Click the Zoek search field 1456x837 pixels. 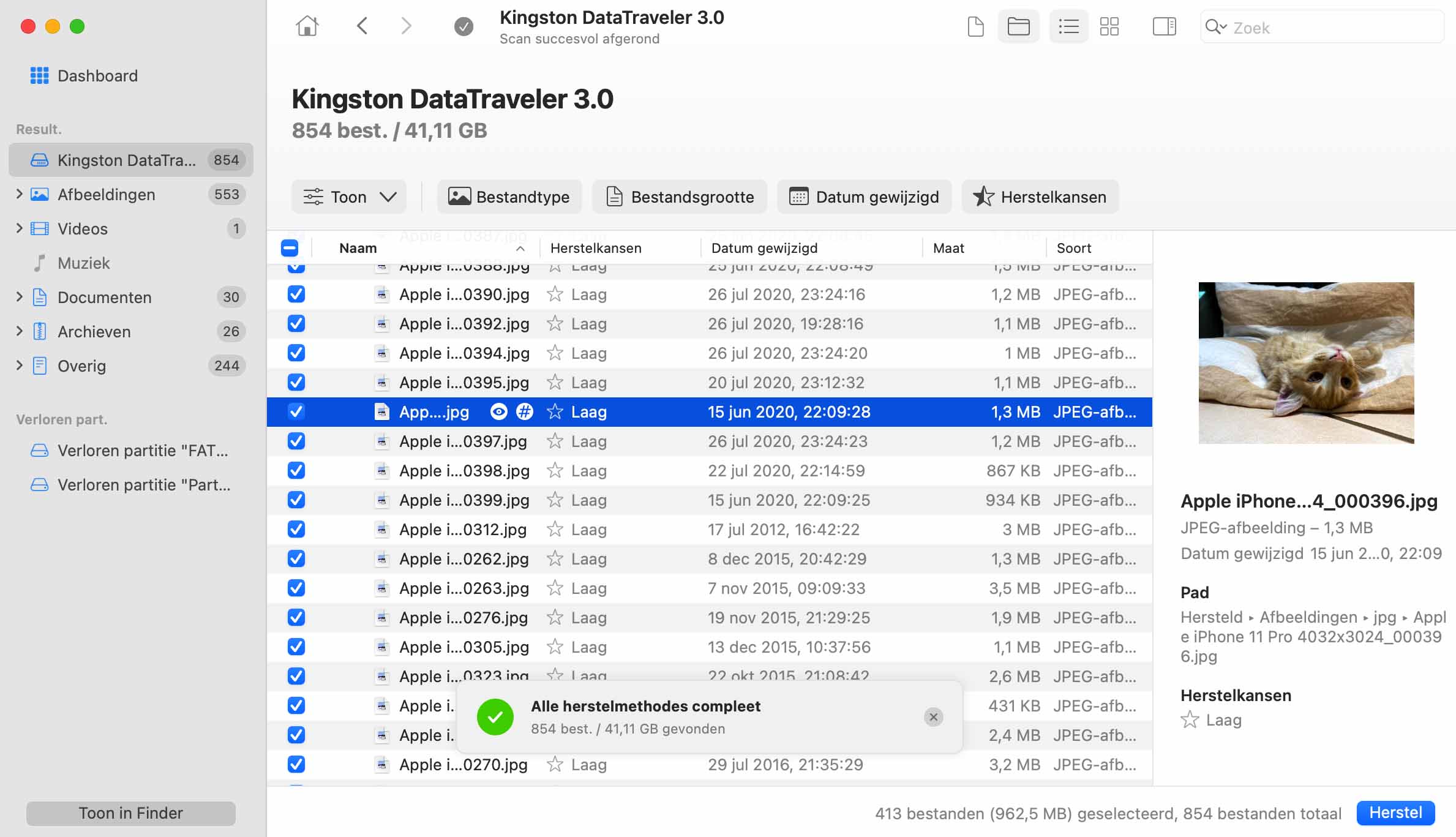[x=1323, y=27]
